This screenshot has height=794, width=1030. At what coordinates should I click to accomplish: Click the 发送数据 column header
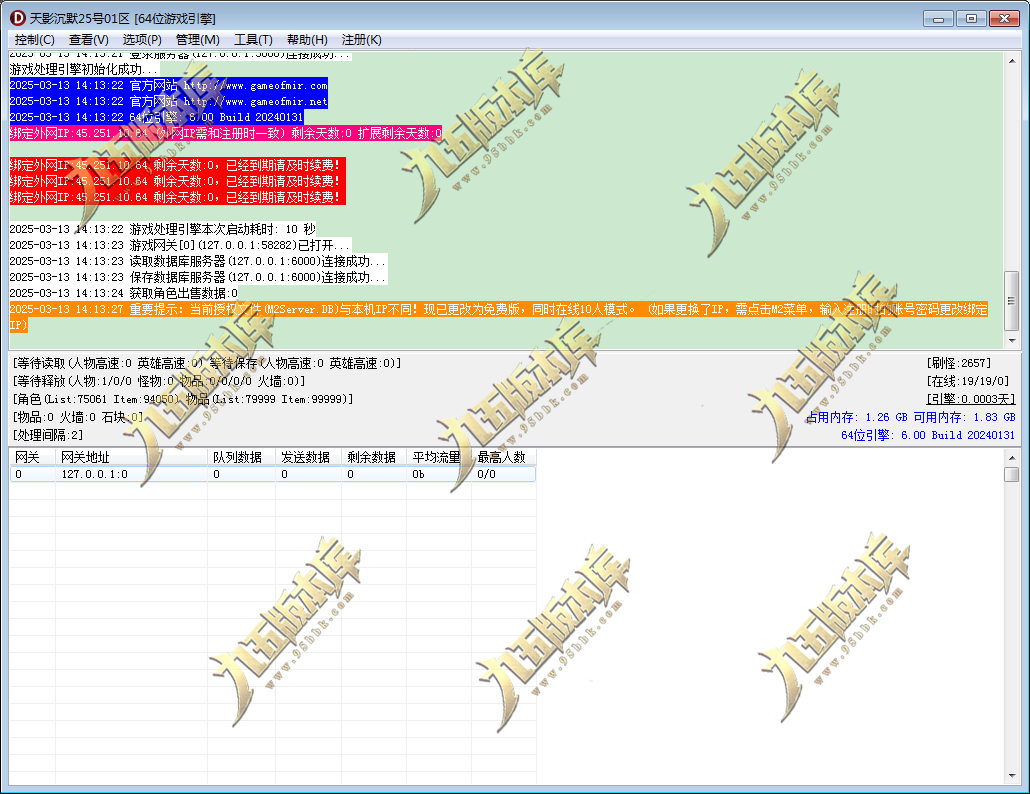[309, 457]
